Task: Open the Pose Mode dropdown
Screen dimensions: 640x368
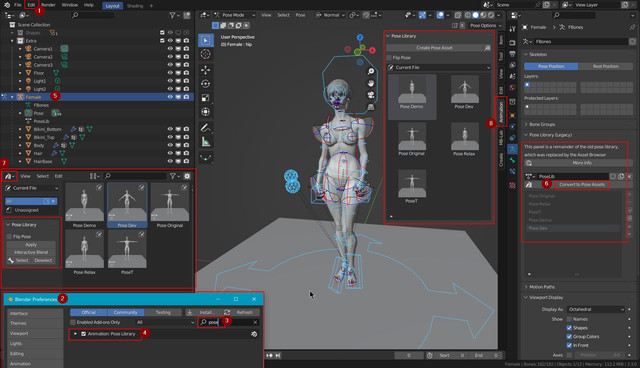Action: [x=235, y=15]
